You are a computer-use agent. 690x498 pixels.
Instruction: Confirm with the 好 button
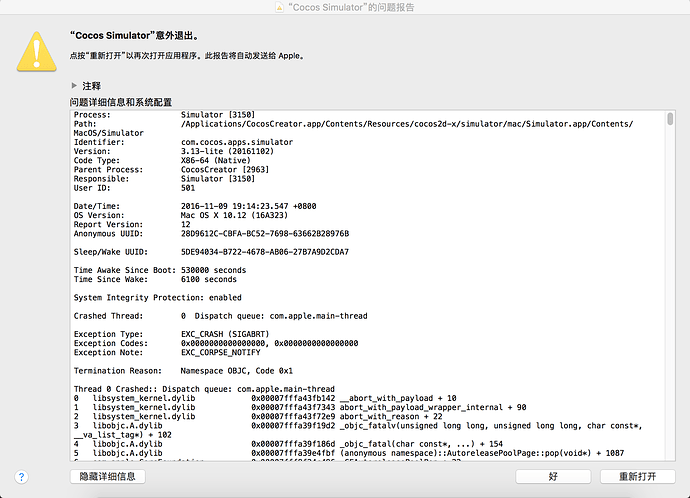point(553,476)
